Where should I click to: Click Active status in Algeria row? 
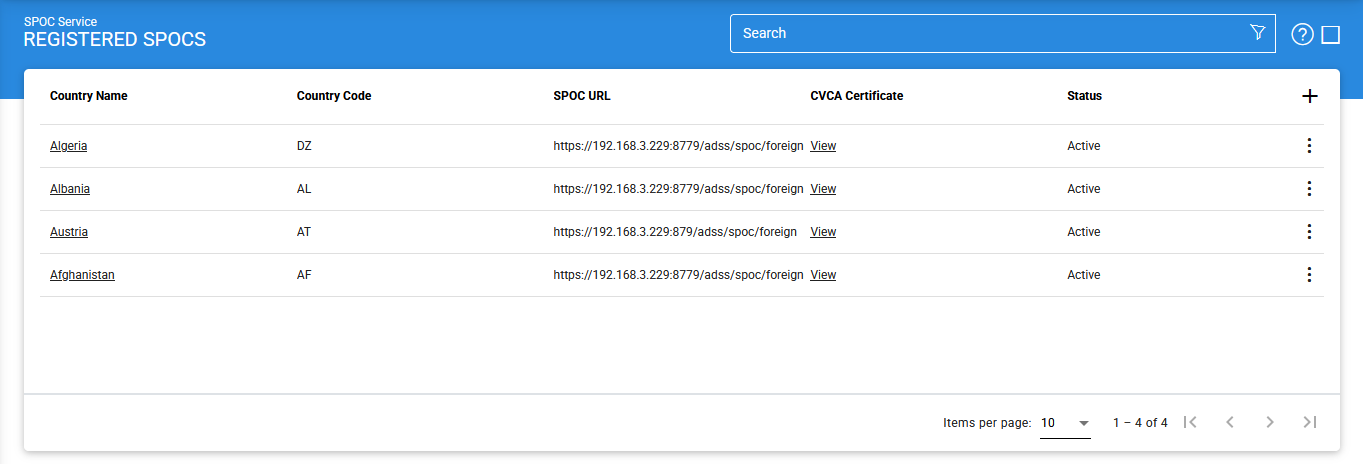pos(1084,146)
